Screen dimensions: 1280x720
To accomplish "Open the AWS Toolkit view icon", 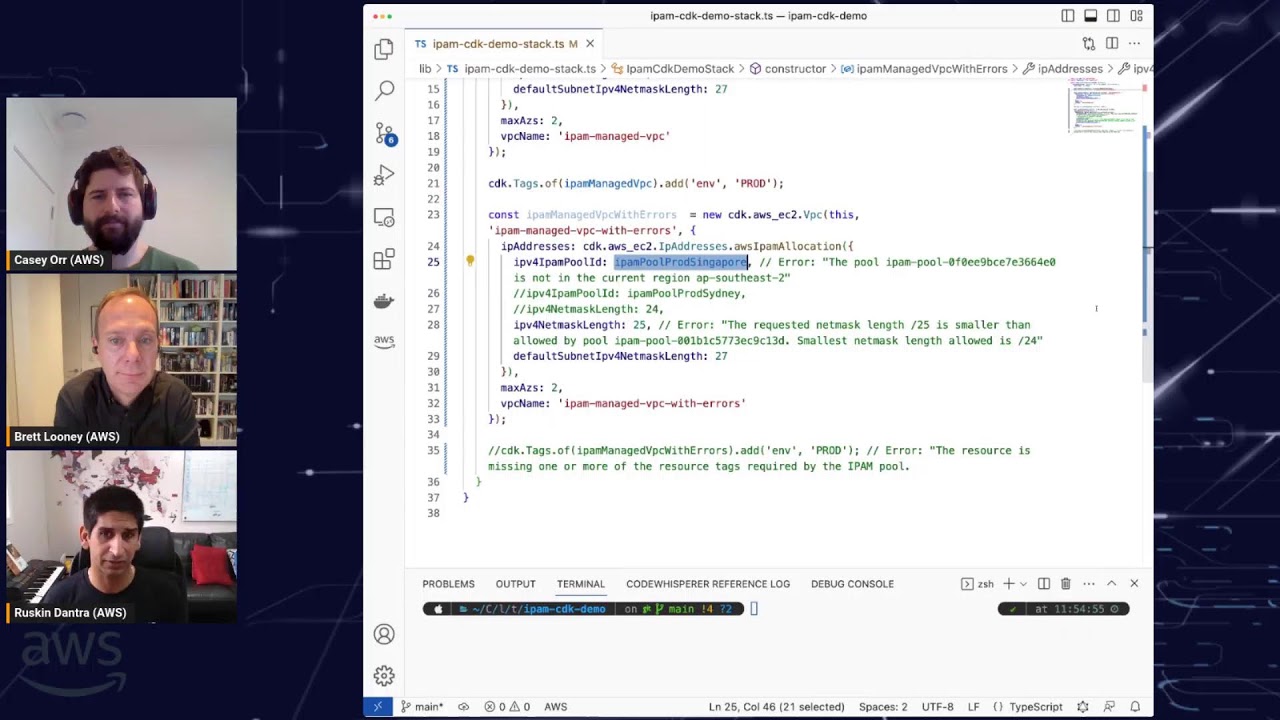I will click(x=384, y=341).
